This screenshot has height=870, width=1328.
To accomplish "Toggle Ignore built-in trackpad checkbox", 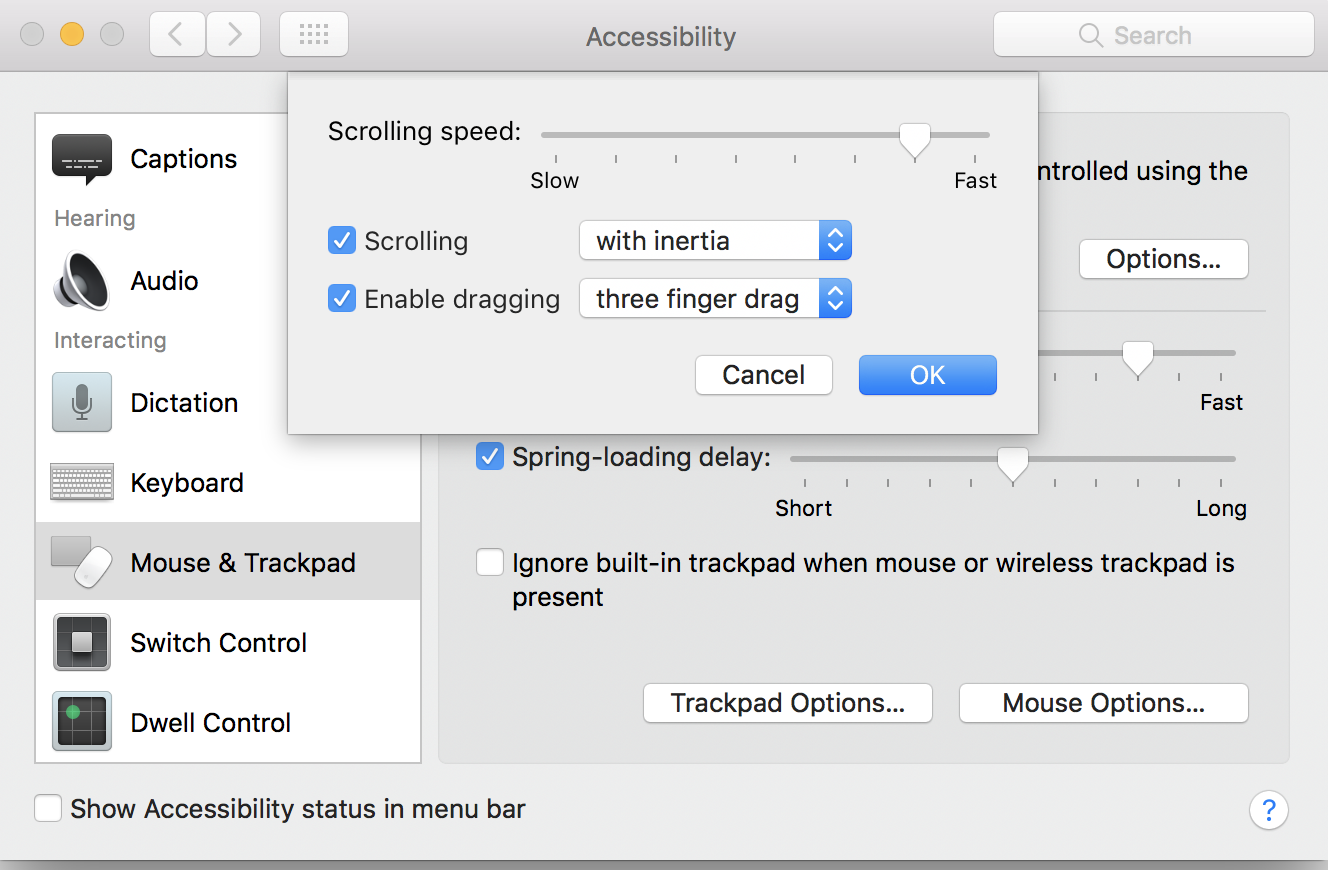I will pyautogui.click(x=490, y=563).
